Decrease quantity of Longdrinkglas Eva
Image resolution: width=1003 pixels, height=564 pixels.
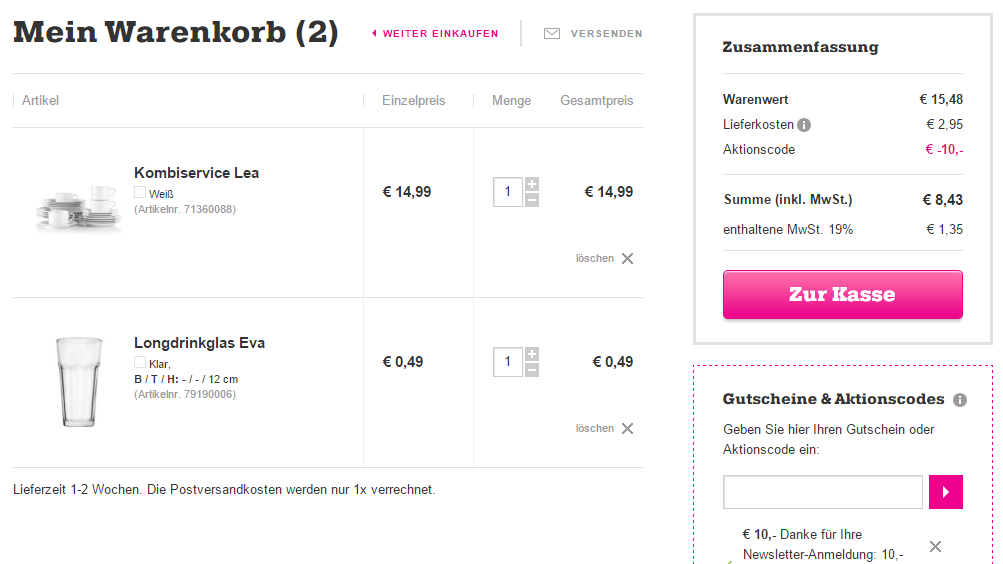[x=532, y=370]
